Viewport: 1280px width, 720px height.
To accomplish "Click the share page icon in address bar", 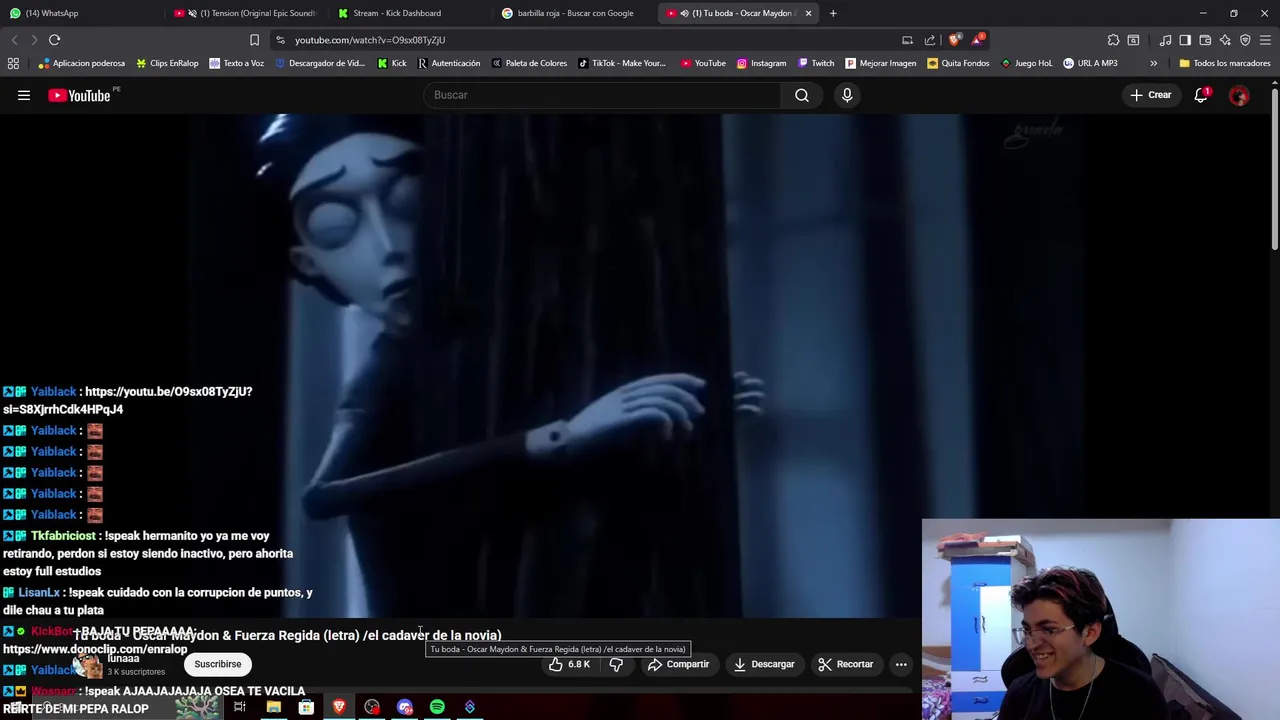I will [930, 40].
